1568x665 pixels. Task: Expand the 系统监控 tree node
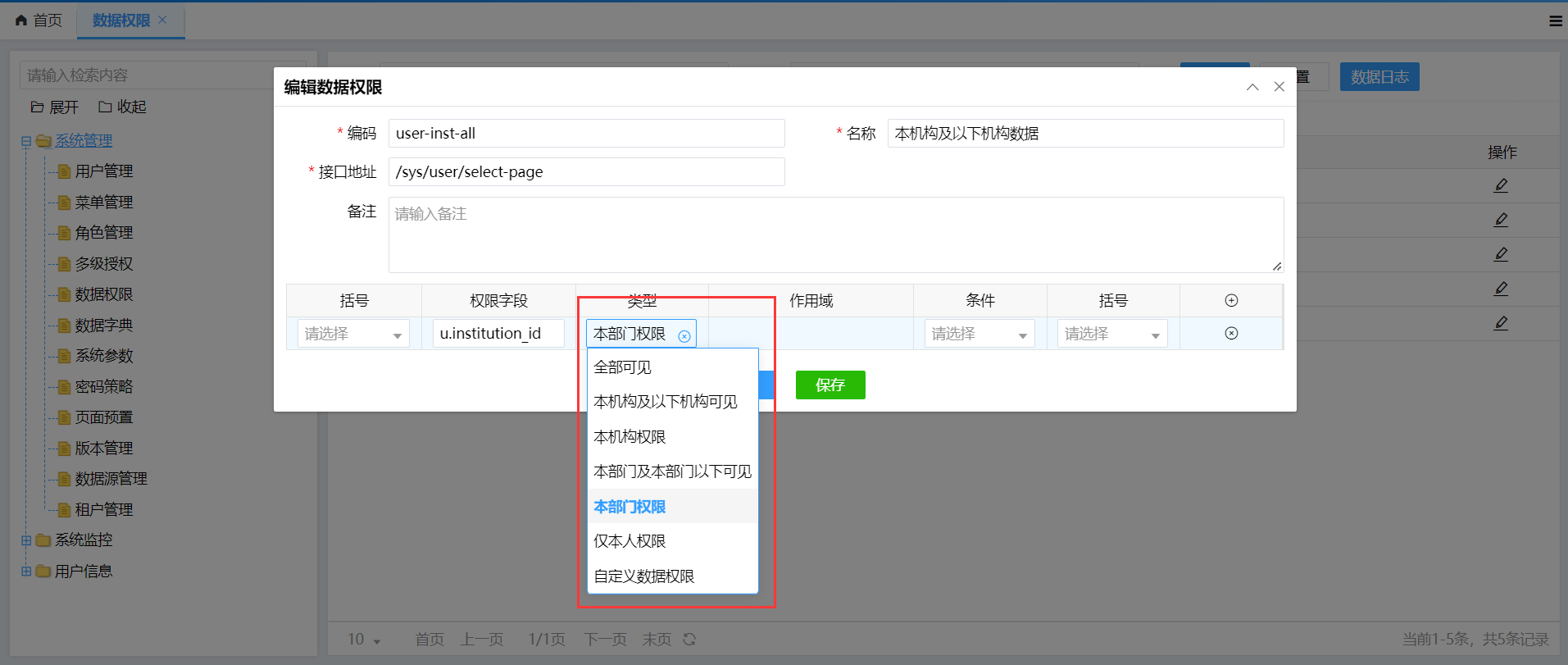click(26, 540)
